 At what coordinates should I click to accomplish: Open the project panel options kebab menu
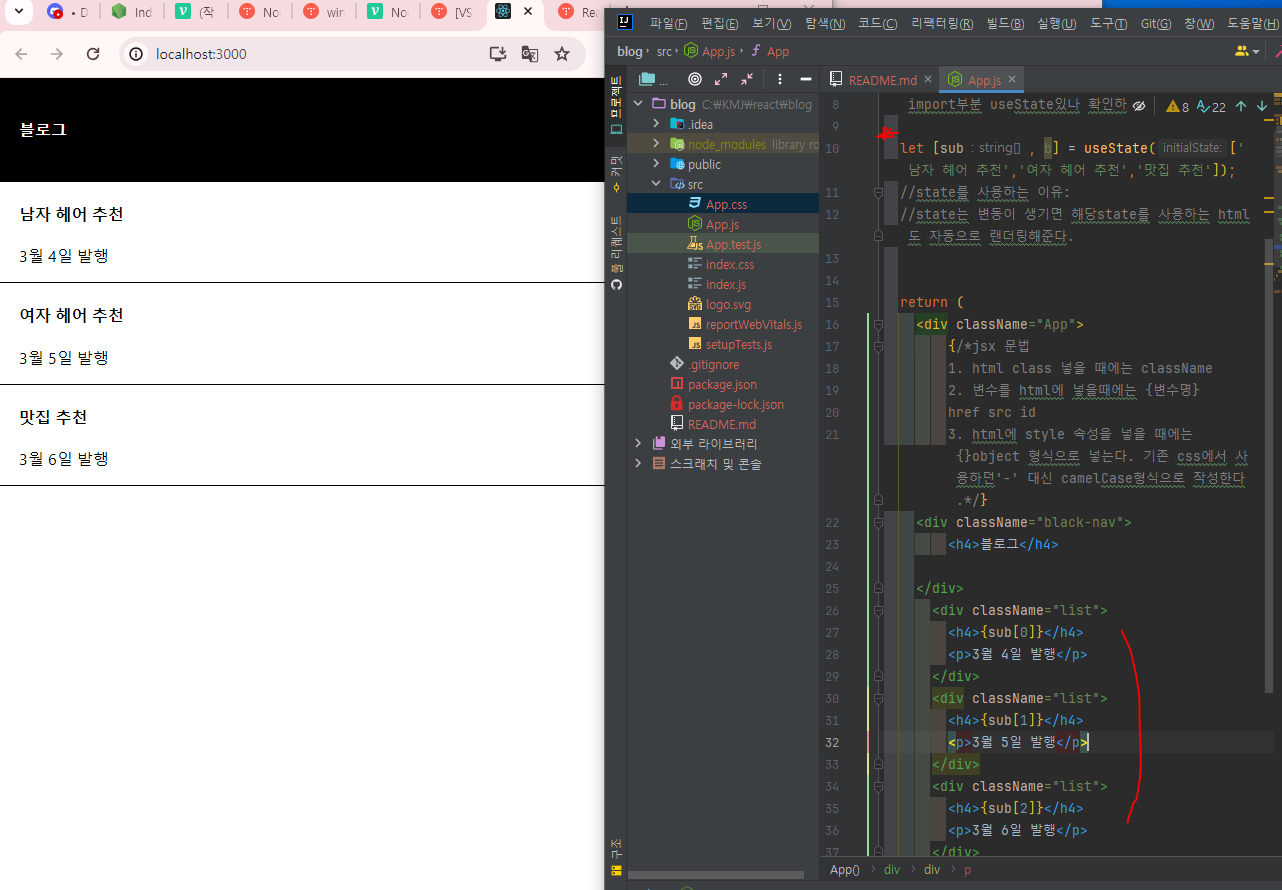(780, 79)
